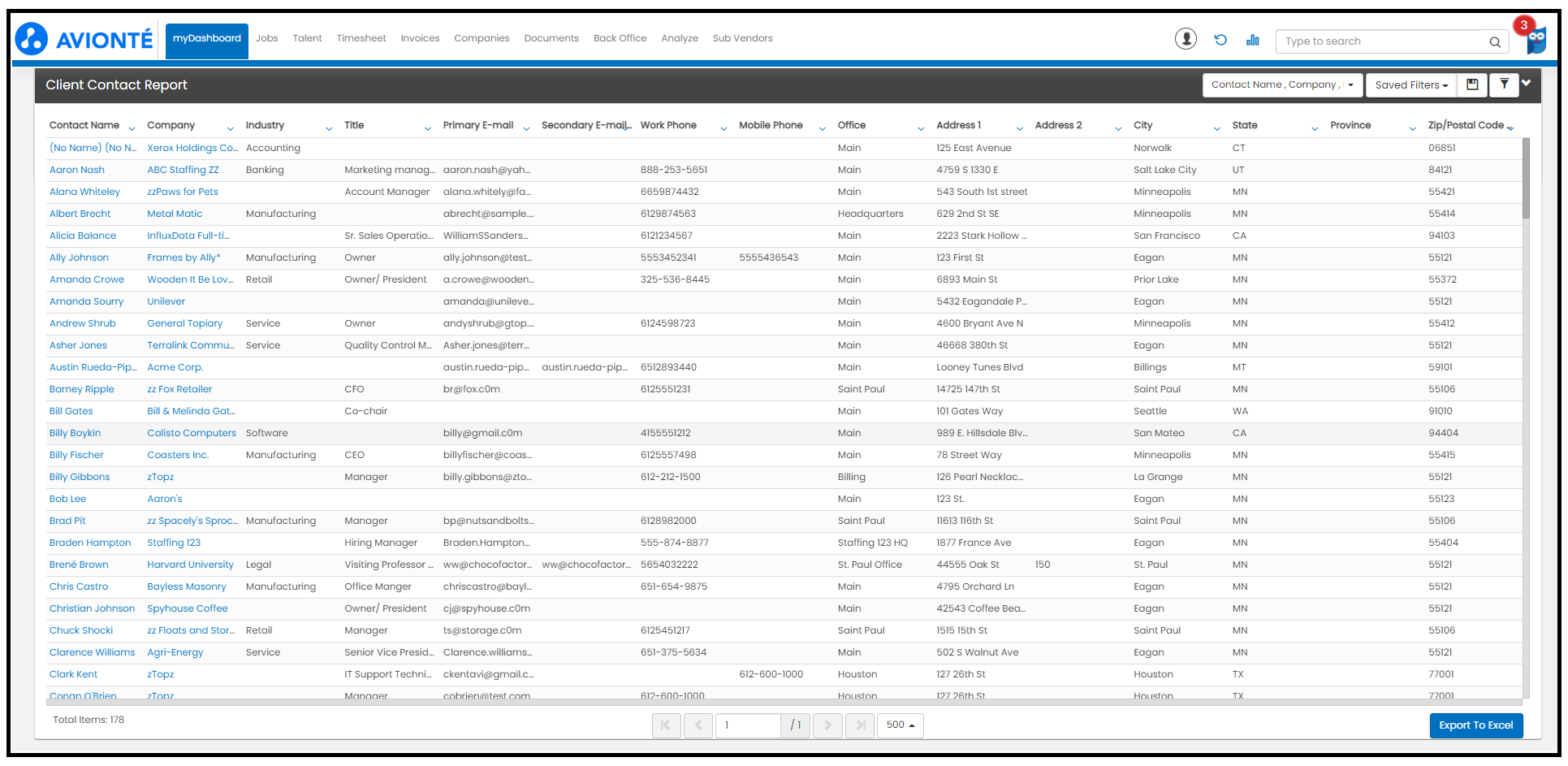Open the Title column menu chevron
1568x766 pixels.
pyautogui.click(x=428, y=128)
